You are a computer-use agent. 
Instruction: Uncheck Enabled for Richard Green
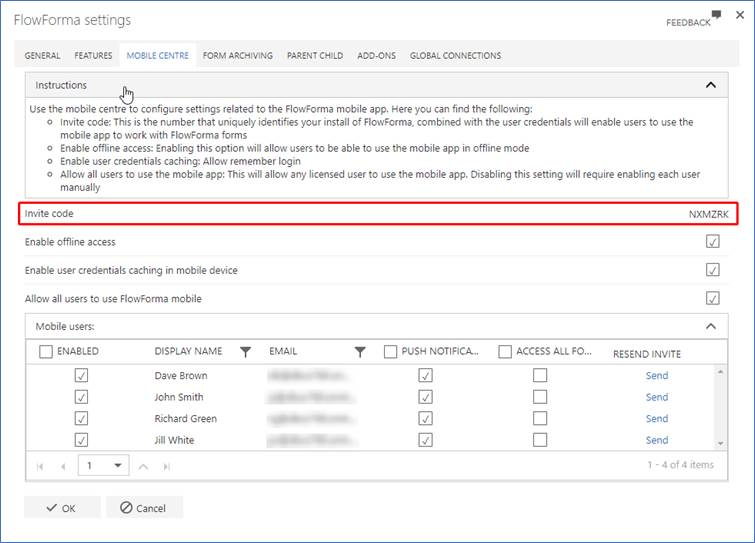pos(81,418)
